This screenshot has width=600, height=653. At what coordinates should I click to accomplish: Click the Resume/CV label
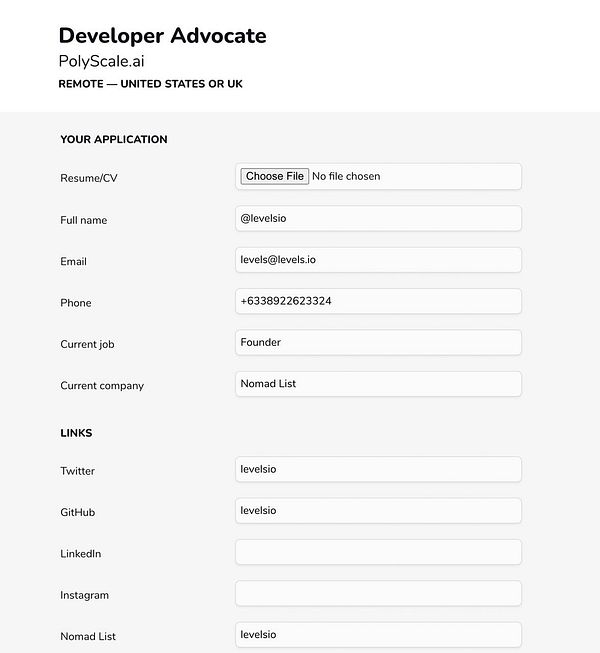pos(89,178)
